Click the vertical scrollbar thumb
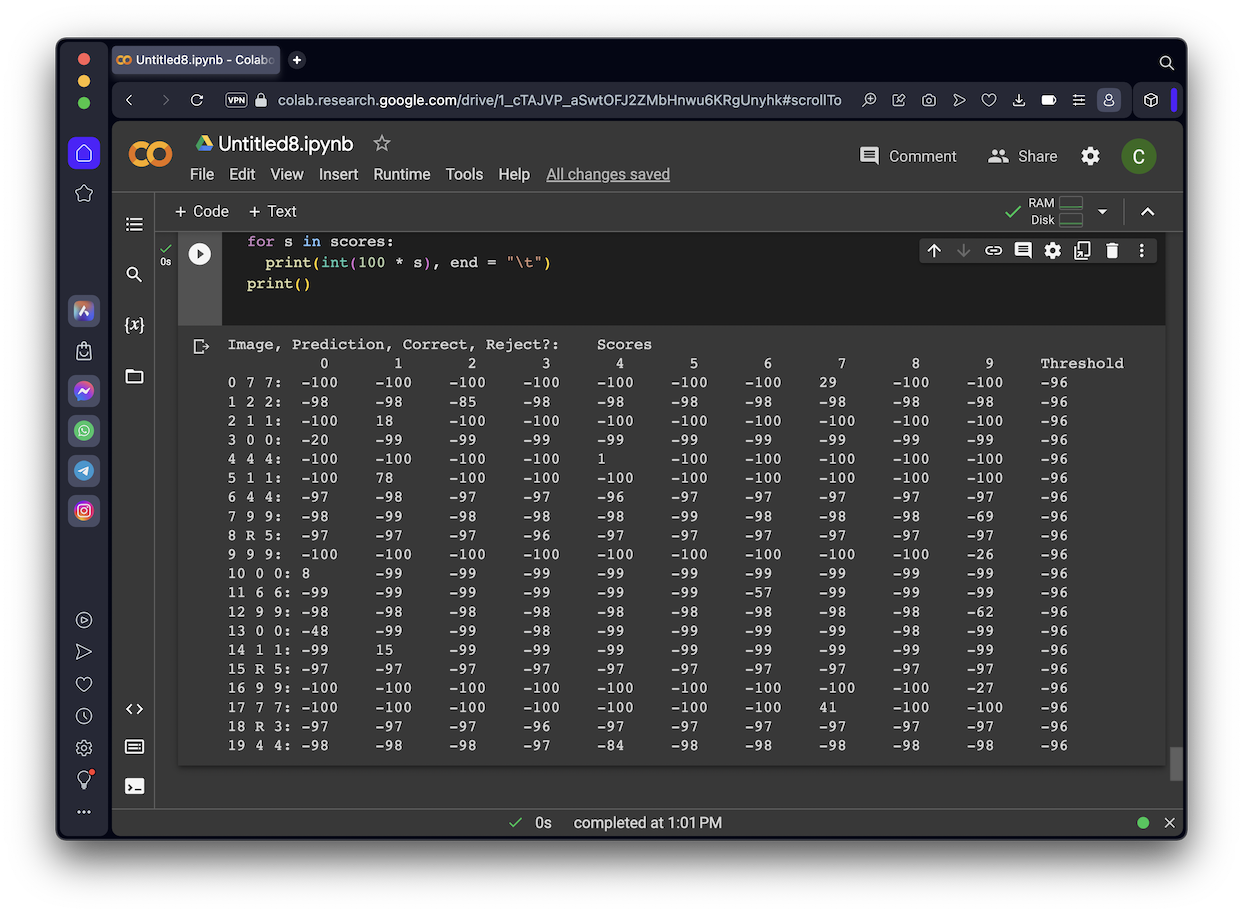The image size is (1243, 914). [1176, 763]
